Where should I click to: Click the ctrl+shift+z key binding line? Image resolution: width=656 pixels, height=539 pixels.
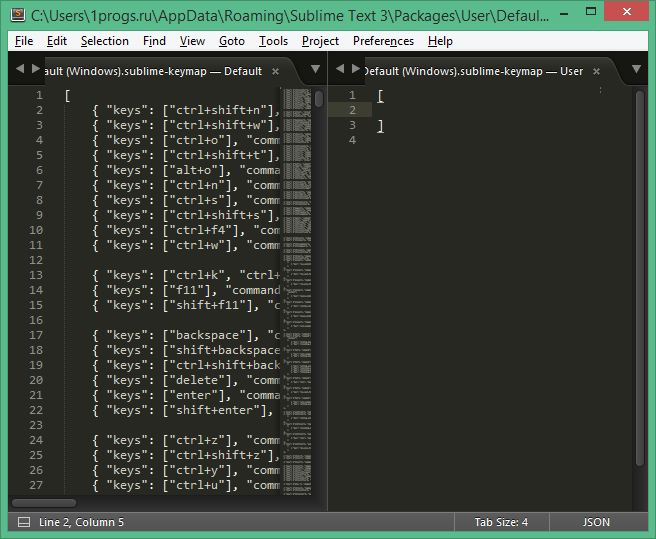pos(186,455)
